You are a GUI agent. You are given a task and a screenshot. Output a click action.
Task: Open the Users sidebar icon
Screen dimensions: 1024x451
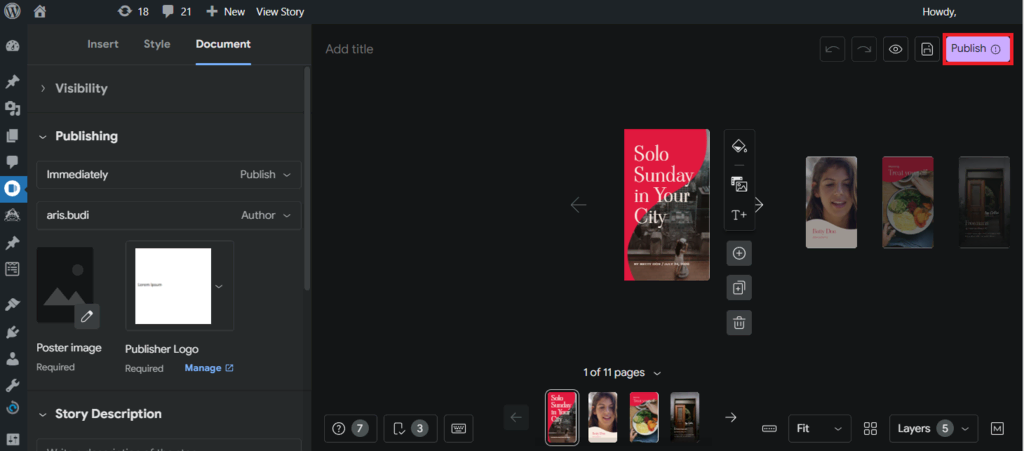(x=12, y=358)
